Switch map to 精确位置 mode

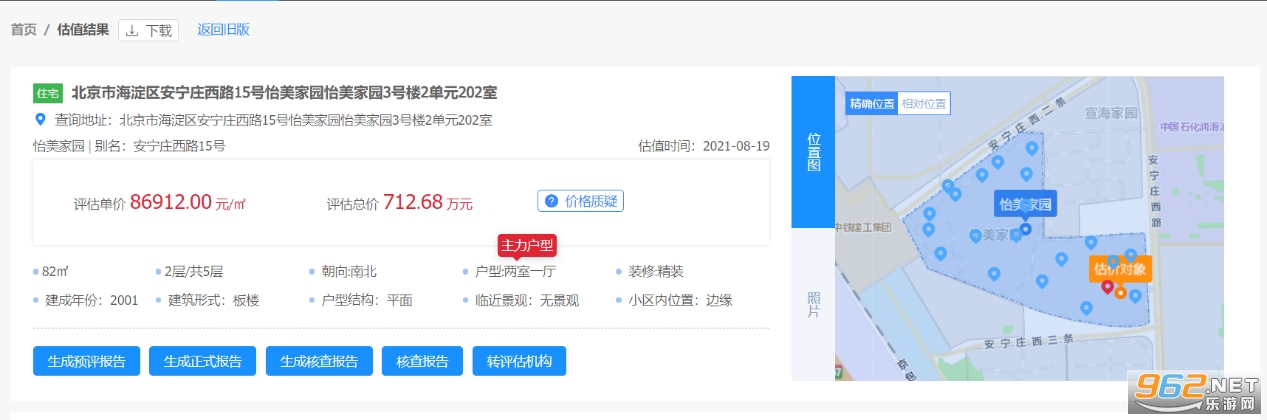[x=871, y=103]
